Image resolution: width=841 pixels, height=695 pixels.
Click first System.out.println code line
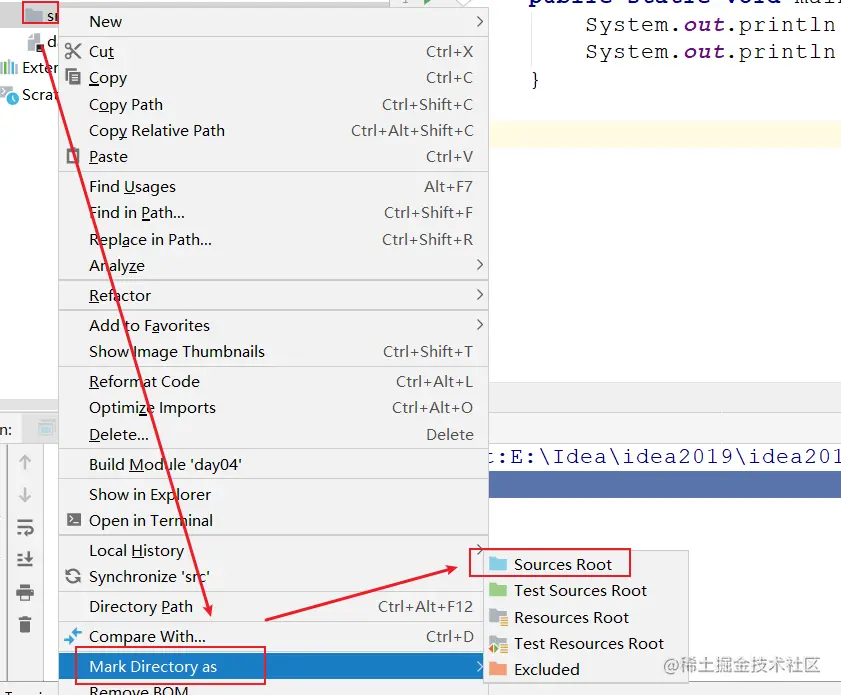pos(711,25)
